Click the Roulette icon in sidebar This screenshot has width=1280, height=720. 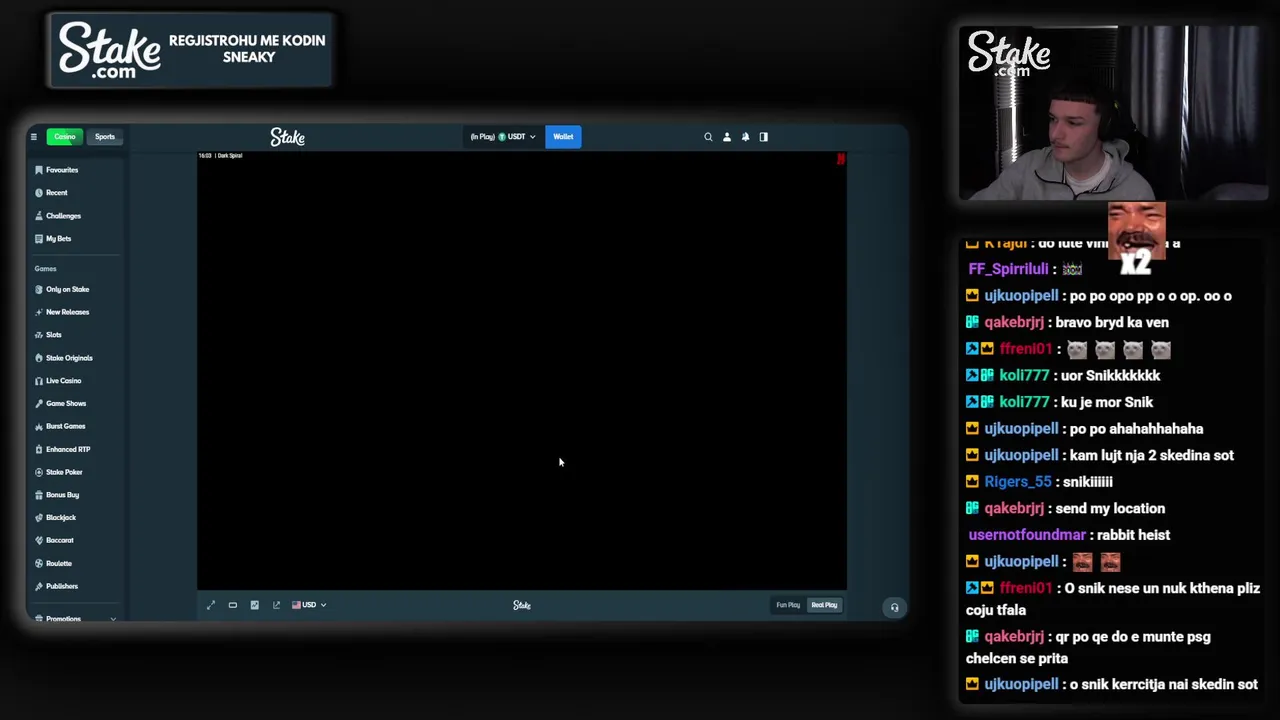click(x=39, y=563)
